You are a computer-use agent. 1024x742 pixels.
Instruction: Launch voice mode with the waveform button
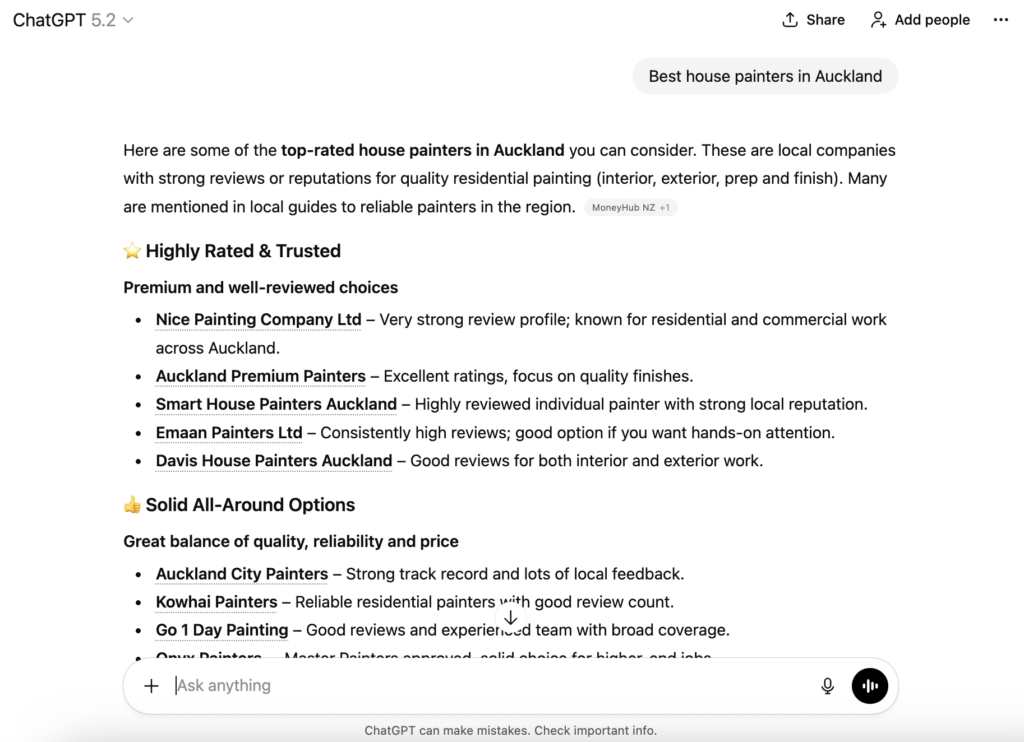tap(870, 686)
